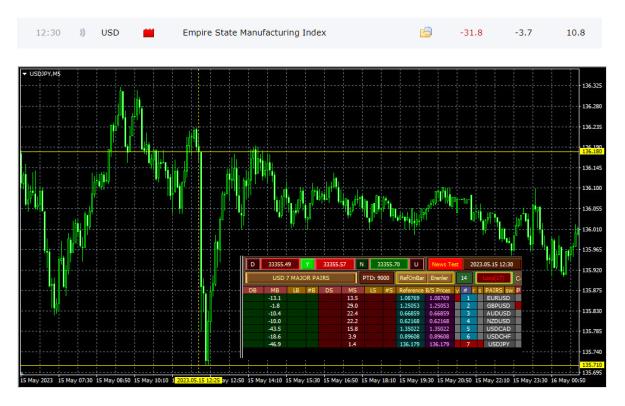This screenshot has height=406, width=625.
Task: Click the red News Test button
Action: tap(445, 264)
